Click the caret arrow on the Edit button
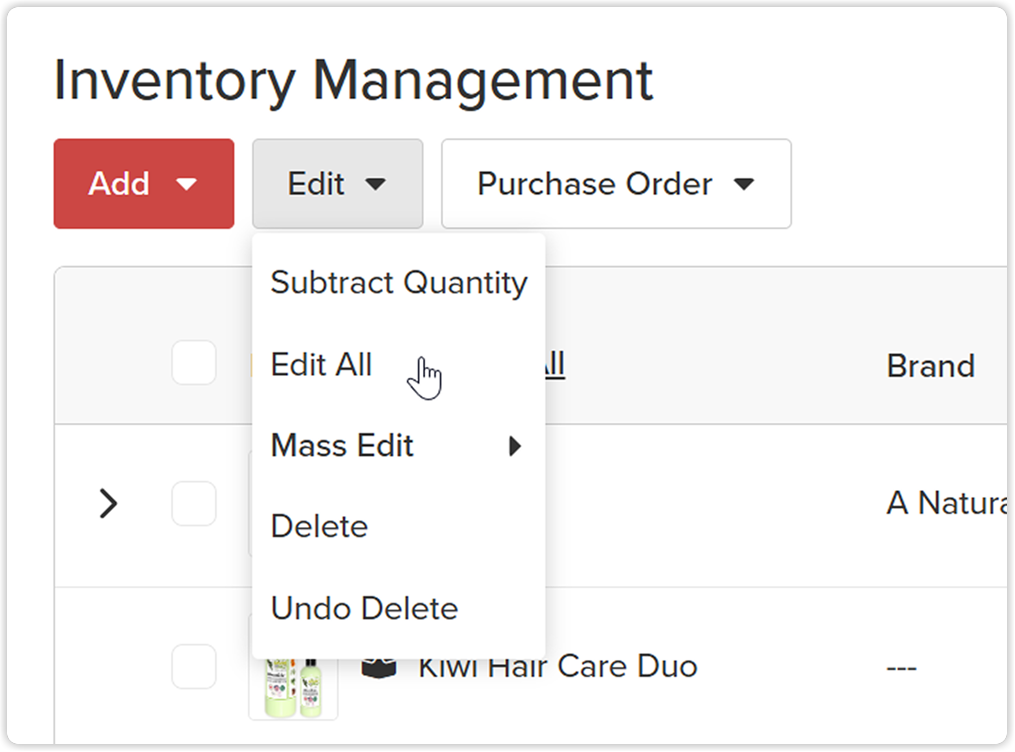 [375, 184]
